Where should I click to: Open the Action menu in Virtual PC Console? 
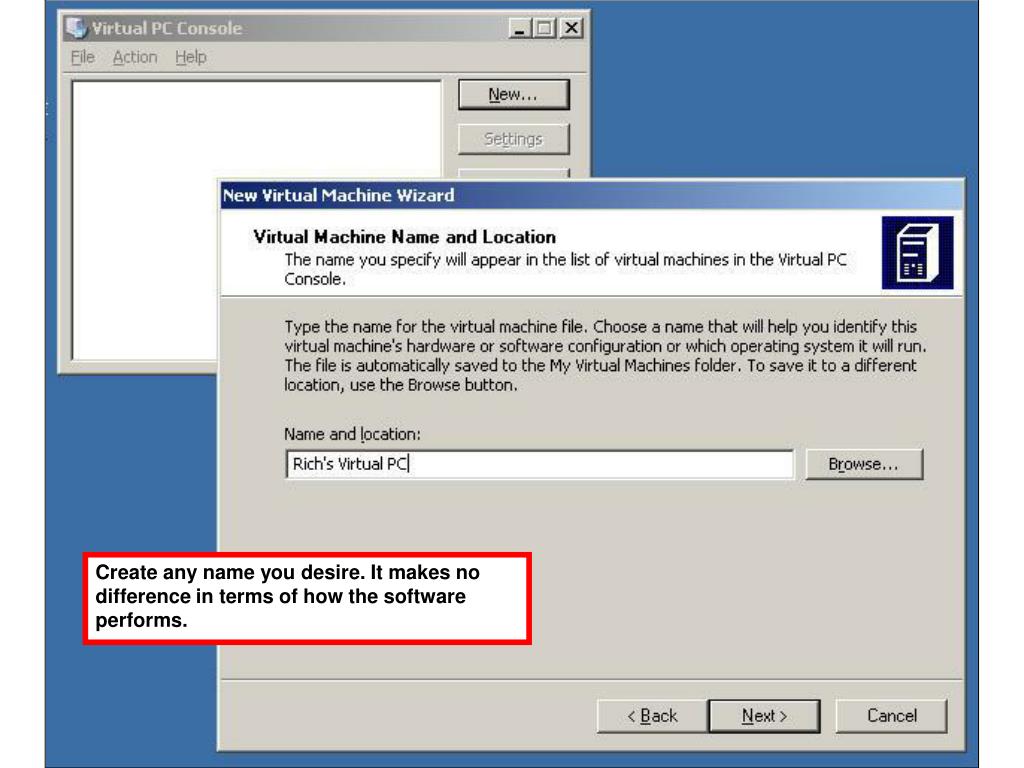point(135,57)
